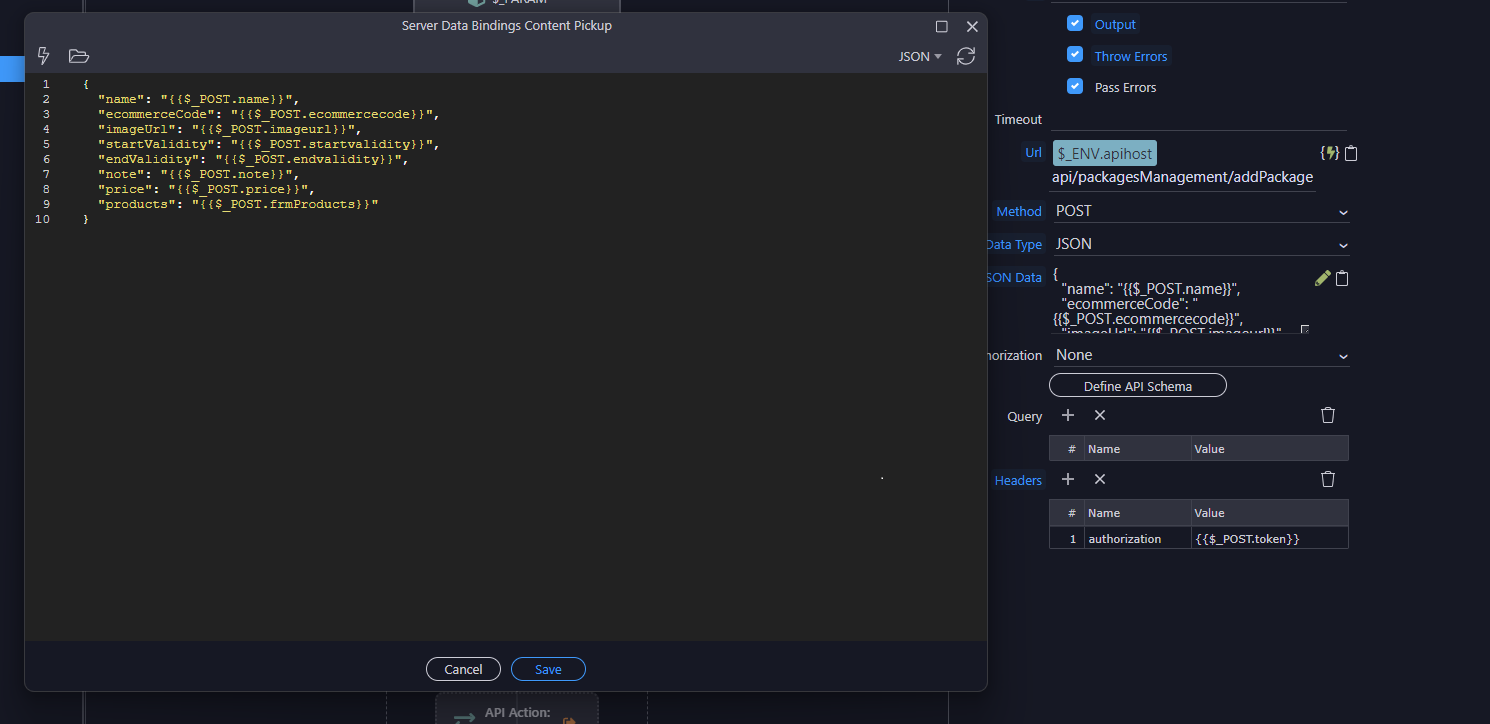Delete all Headers using the trash icon
The width and height of the screenshot is (1490, 724).
click(1327, 479)
